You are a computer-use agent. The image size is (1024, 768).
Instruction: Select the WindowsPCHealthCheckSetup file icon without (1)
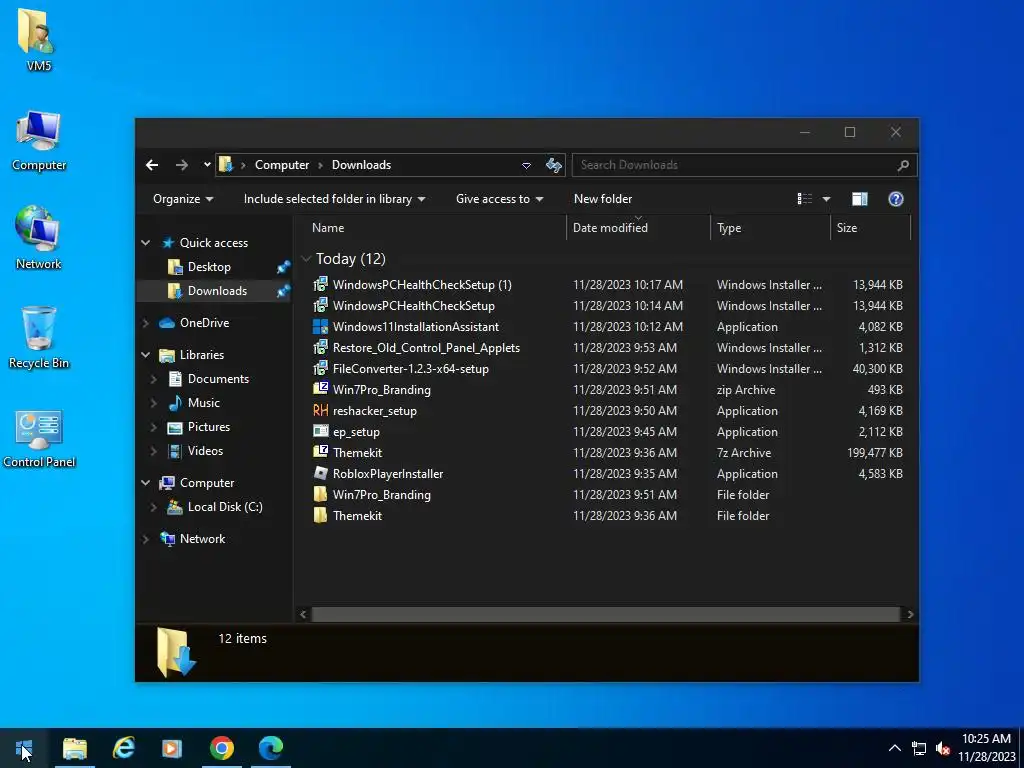tap(320, 306)
